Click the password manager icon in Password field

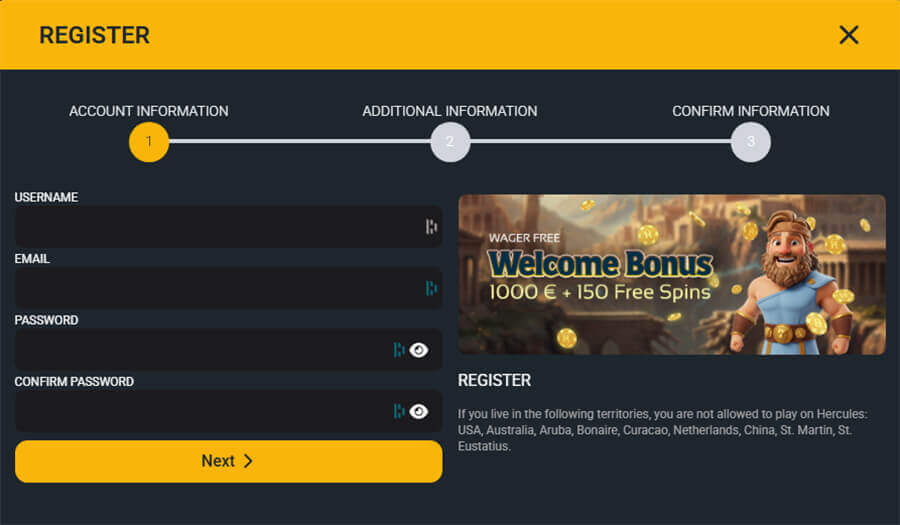click(x=399, y=349)
